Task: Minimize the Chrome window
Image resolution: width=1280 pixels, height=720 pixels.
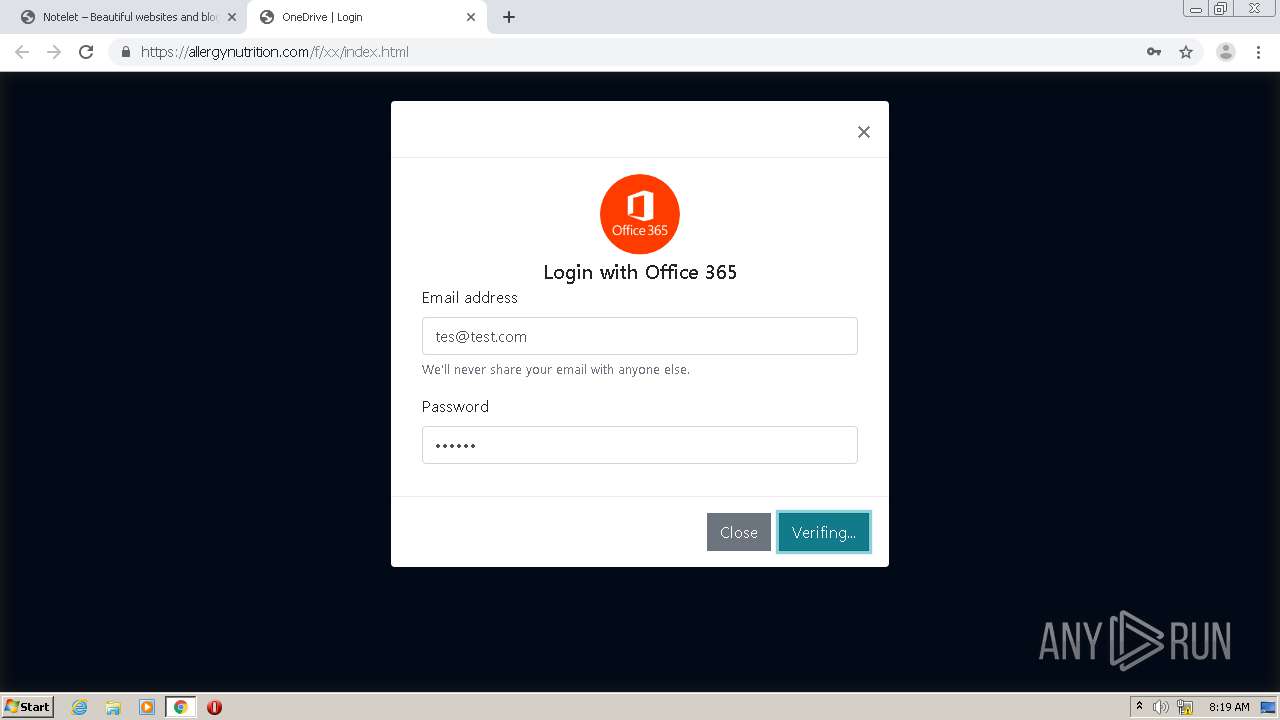Action: coord(1196,9)
